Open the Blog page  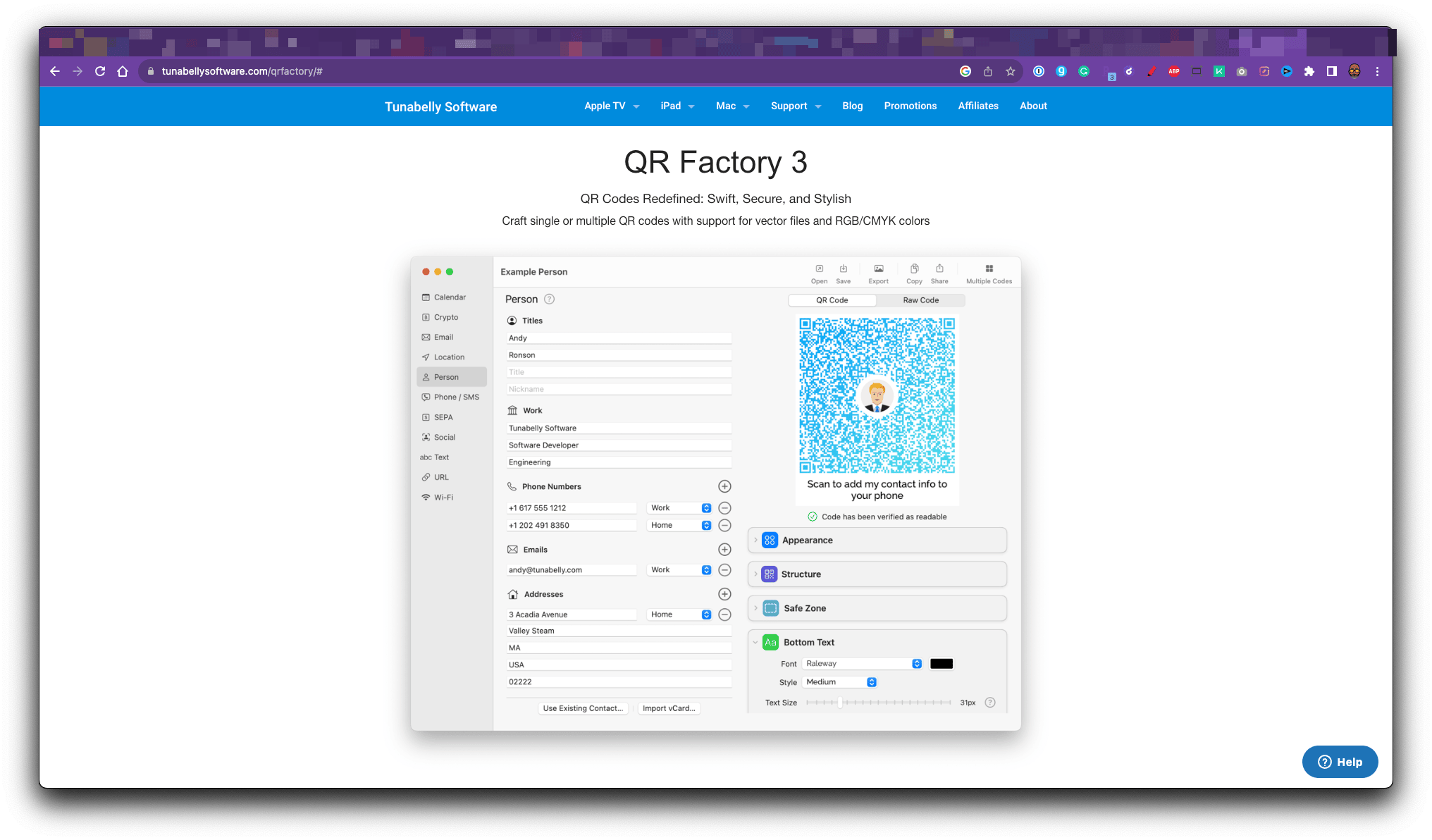pos(852,106)
